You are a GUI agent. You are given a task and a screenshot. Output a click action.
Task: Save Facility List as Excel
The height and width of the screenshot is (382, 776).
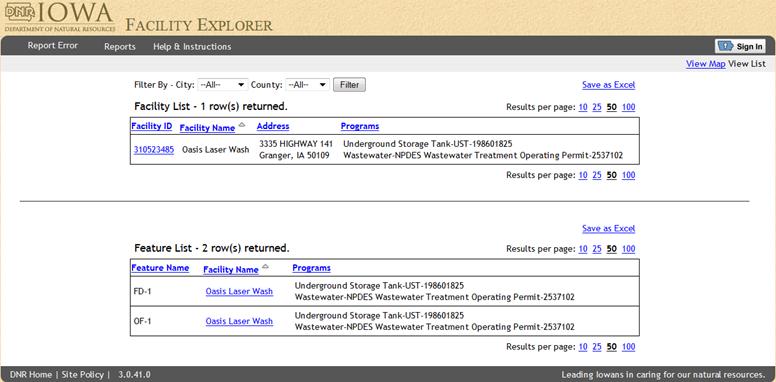point(608,85)
